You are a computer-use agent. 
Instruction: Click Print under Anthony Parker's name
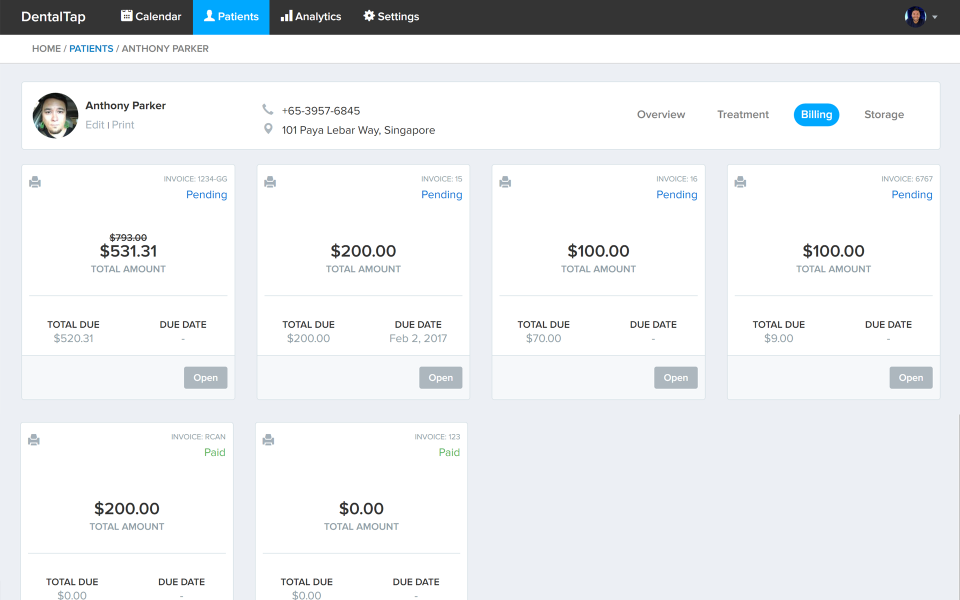click(x=123, y=125)
